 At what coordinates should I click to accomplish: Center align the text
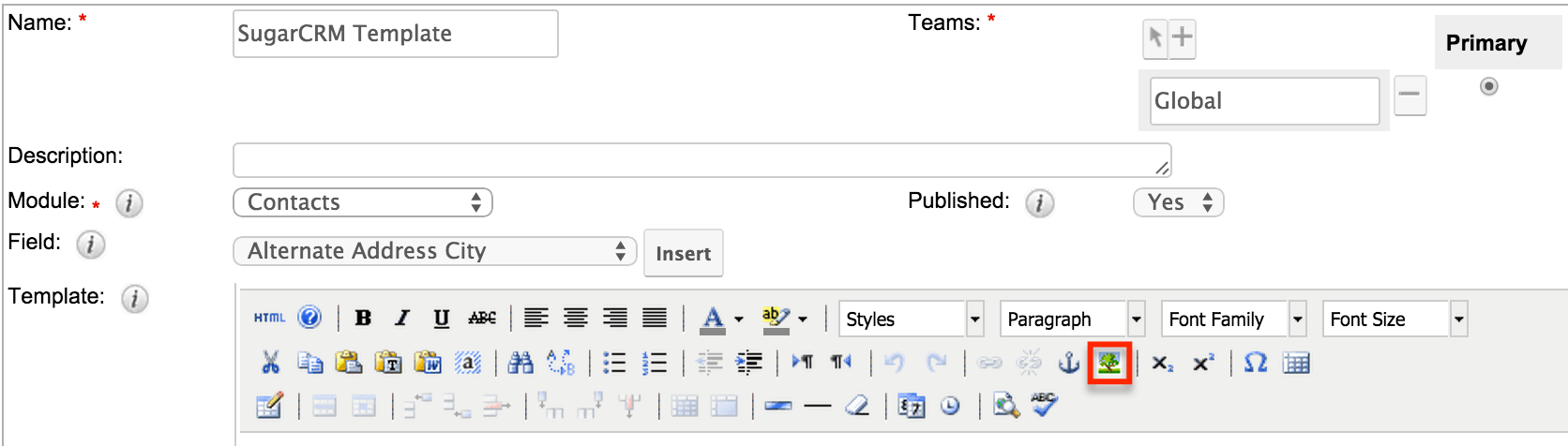576,319
